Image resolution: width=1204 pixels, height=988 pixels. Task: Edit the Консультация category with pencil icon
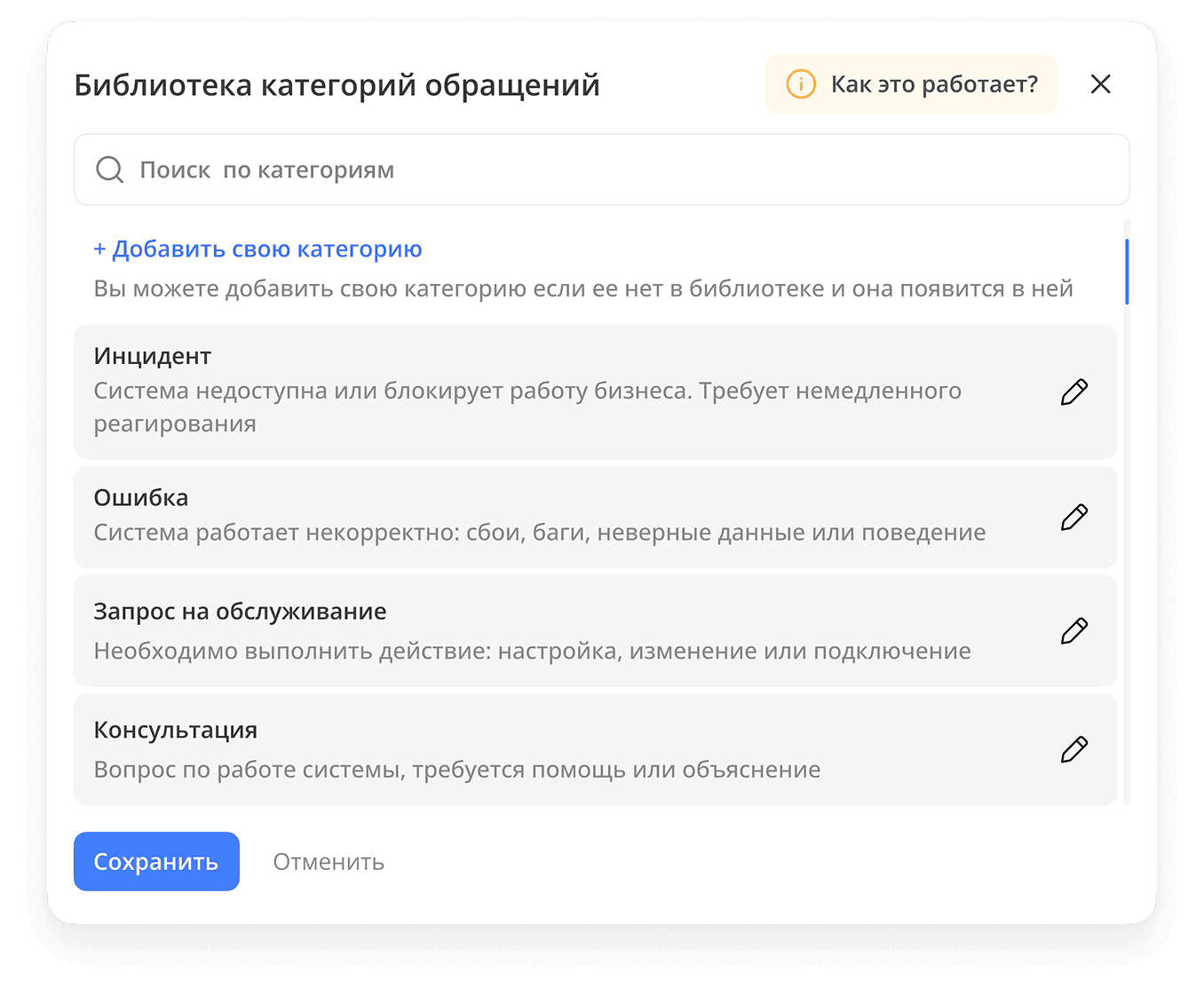(1074, 749)
